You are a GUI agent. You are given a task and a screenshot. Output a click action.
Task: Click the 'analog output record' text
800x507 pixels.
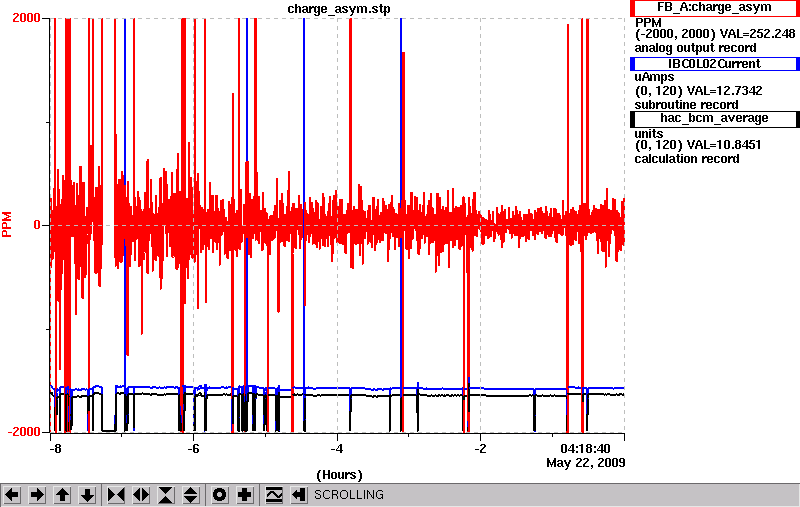(695, 48)
